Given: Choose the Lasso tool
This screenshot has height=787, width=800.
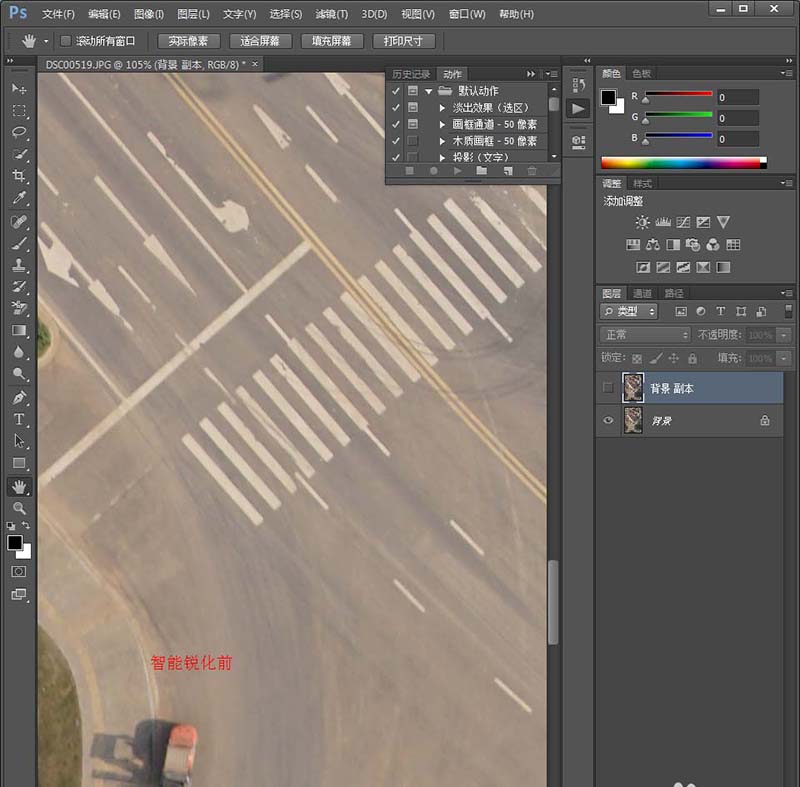Looking at the screenshot, I should (x=19, y=132).
